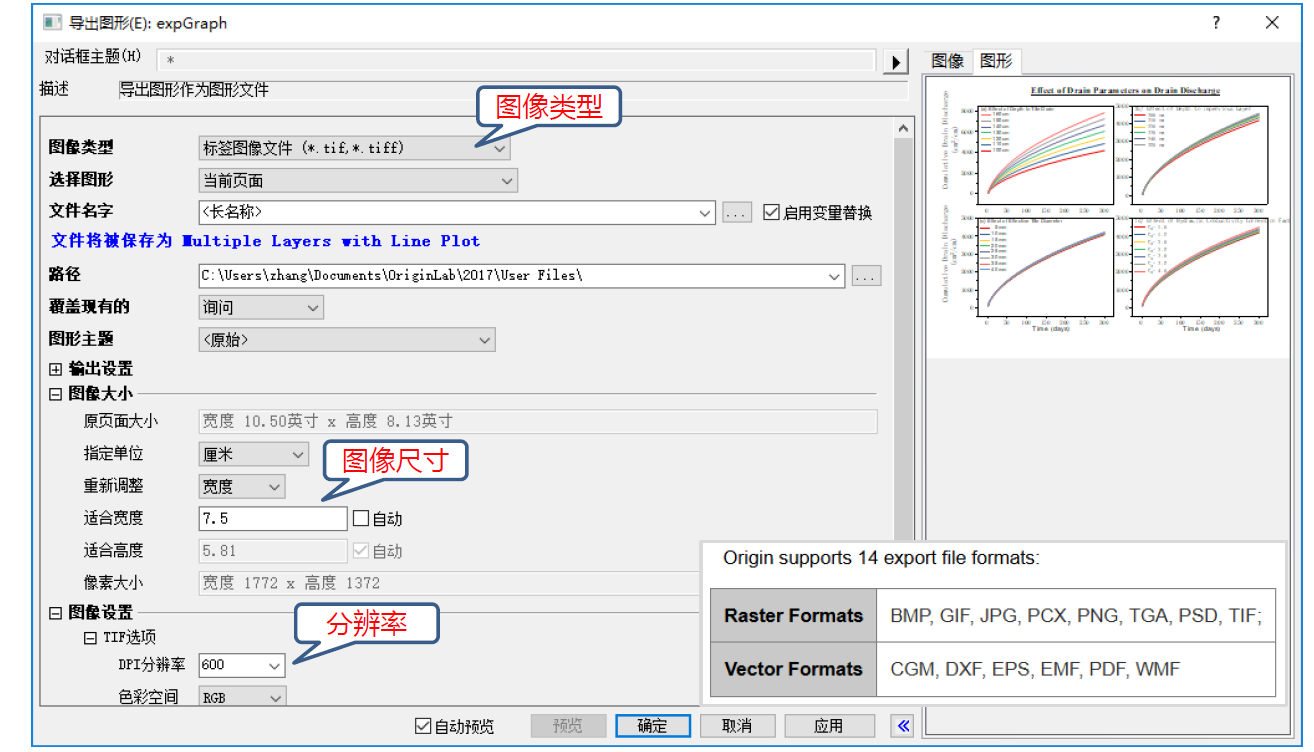Open the 图像类型 dropdown

coord(354,148)
